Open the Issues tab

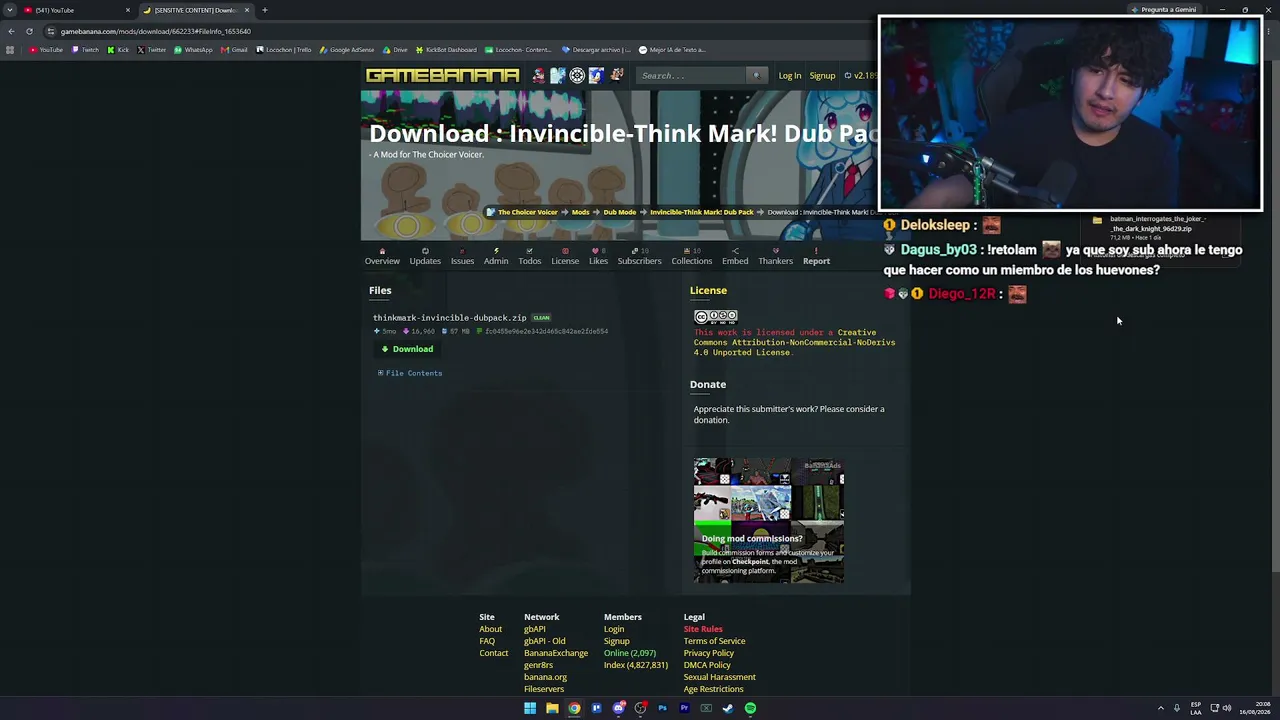[462, 257]
